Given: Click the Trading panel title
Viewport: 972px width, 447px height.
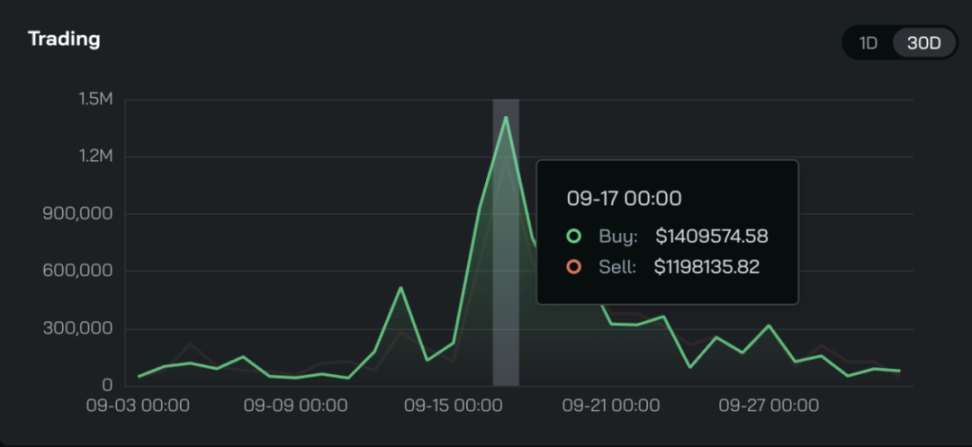Looking at the screenshot, I should (x=64, y=39).
